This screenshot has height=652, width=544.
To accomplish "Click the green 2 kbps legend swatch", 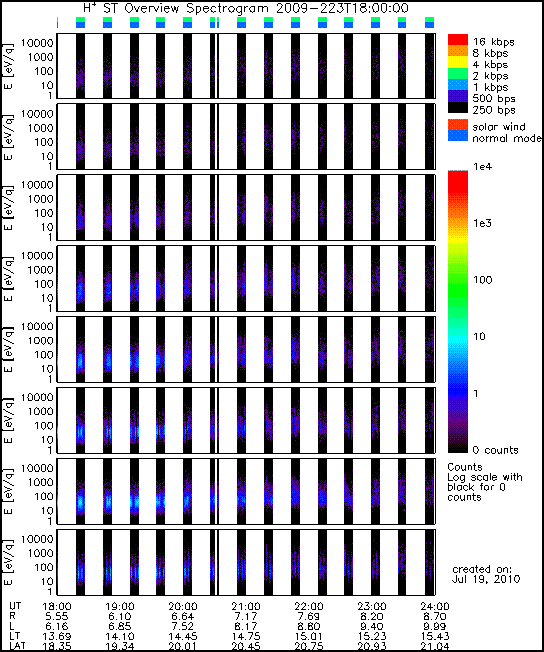I will click(457, 73).
